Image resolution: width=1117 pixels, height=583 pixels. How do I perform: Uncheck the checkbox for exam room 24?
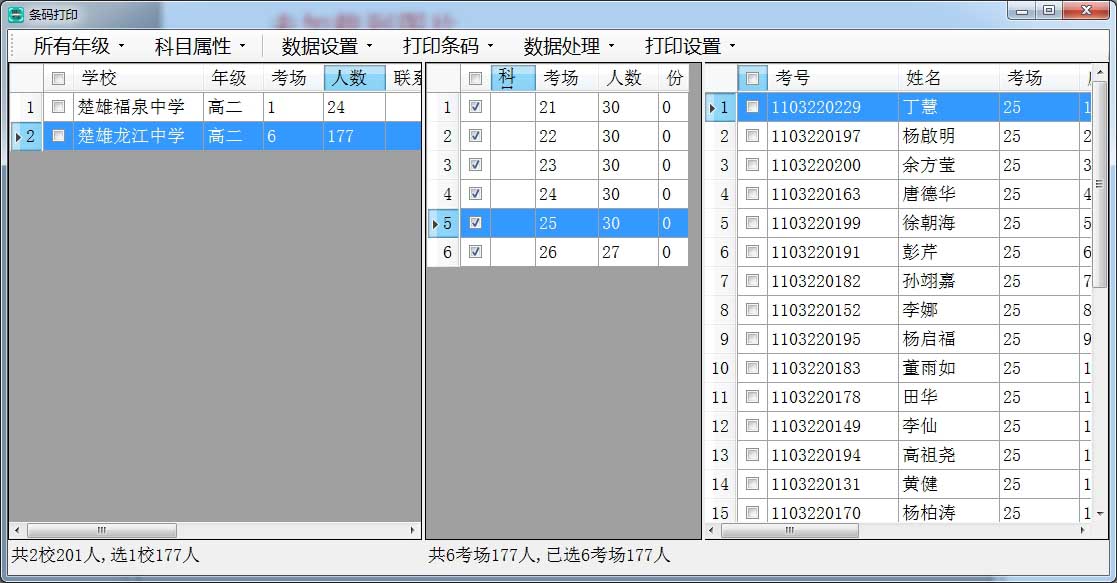pyautogui.click(x=475, y=194)
